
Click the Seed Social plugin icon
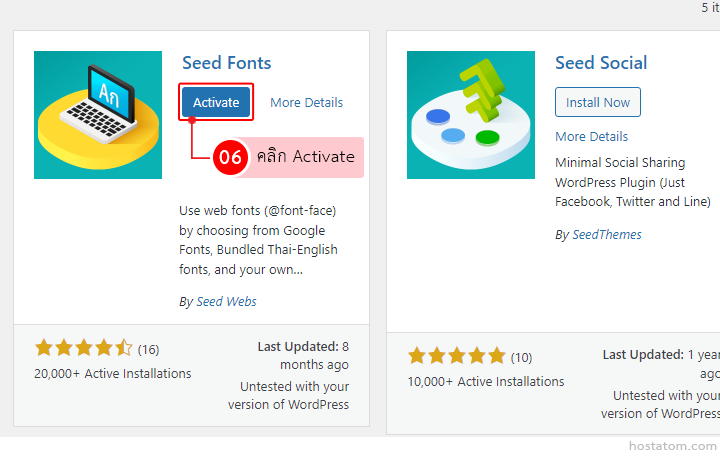[470, 115]
